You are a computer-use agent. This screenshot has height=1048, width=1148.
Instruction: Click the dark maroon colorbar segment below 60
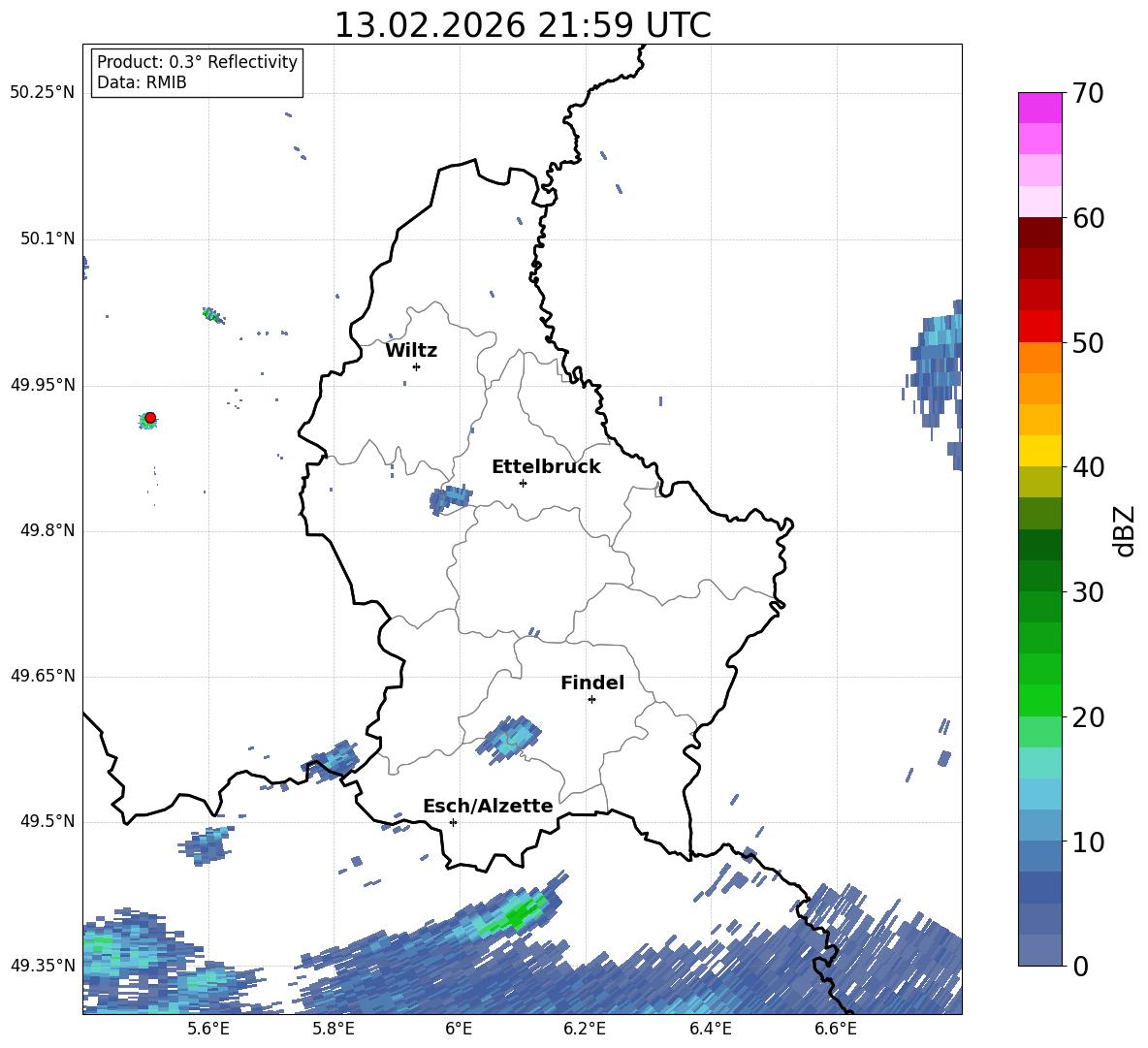(1039, 233)
